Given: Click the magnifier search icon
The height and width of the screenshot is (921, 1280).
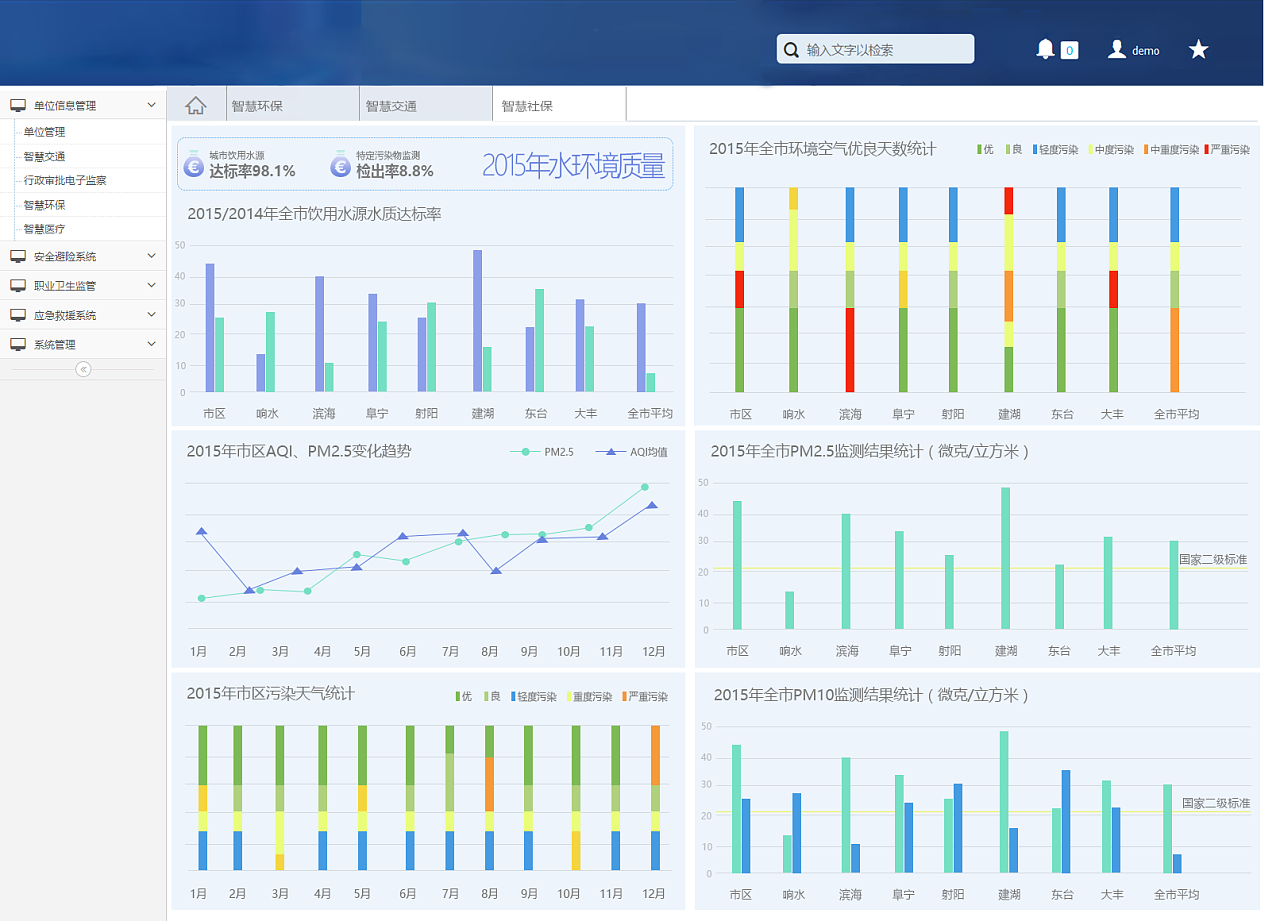Looking at the screenshot, I should (791, 50).
